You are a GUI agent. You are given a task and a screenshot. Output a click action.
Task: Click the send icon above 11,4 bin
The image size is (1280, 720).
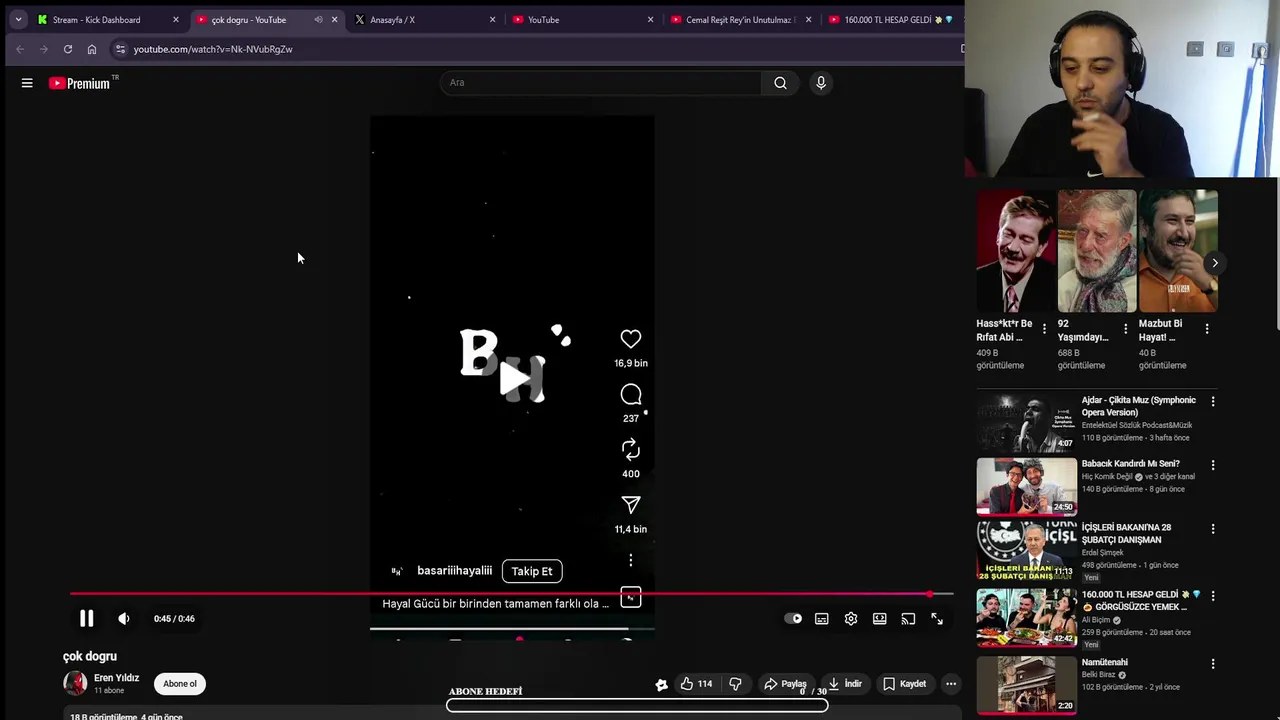631,505
